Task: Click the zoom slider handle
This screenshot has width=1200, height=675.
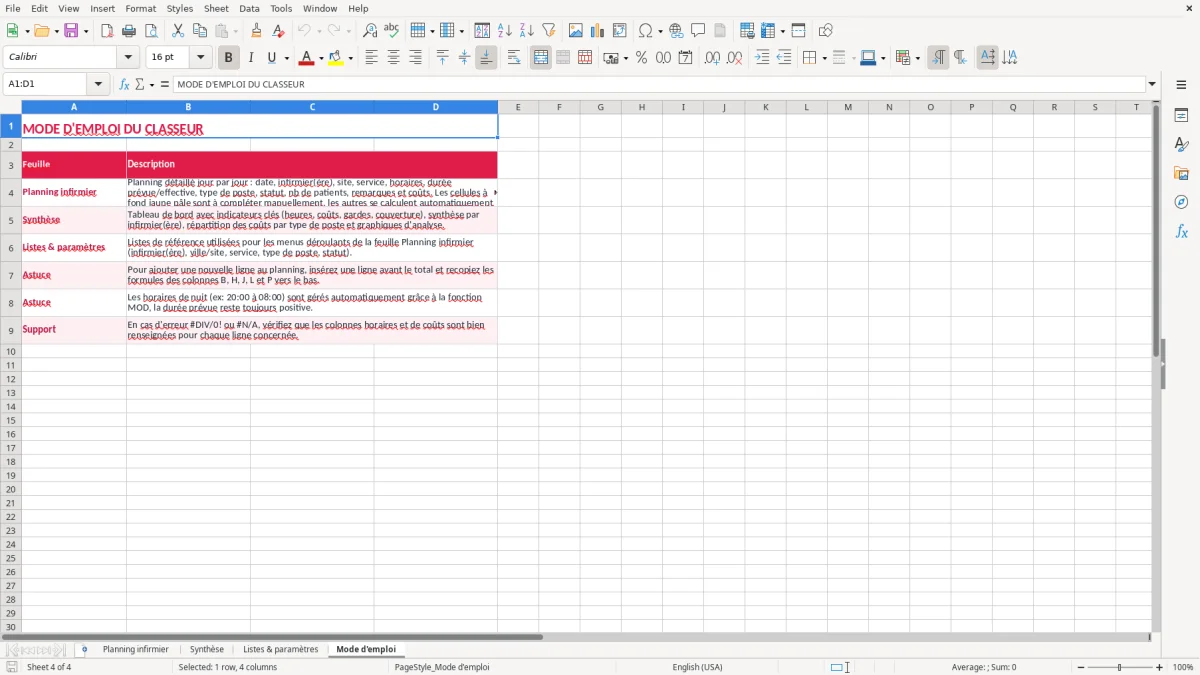Action: pos(1119,667)
